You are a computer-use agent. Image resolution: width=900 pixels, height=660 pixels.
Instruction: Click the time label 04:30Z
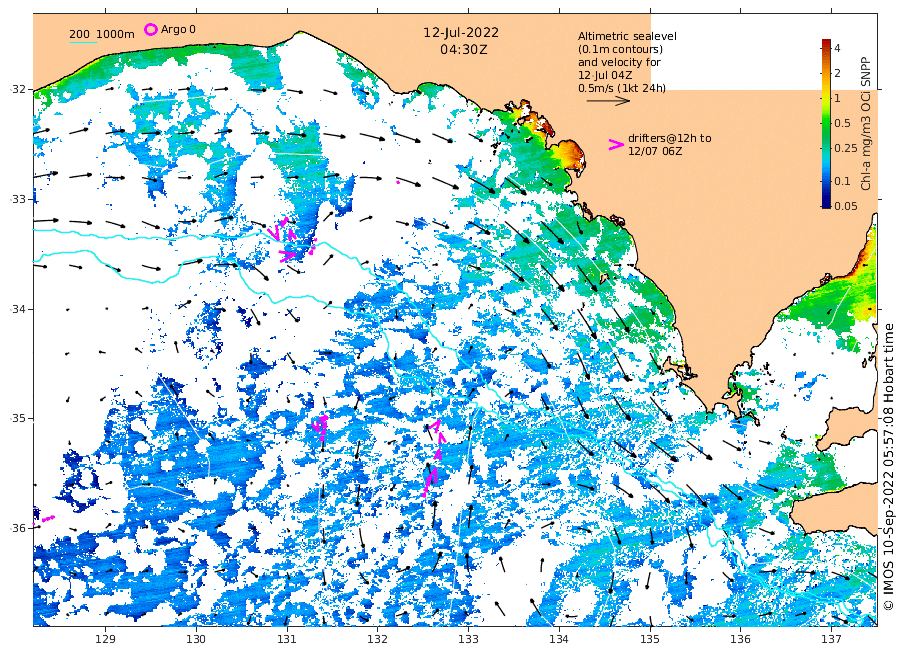464,50
